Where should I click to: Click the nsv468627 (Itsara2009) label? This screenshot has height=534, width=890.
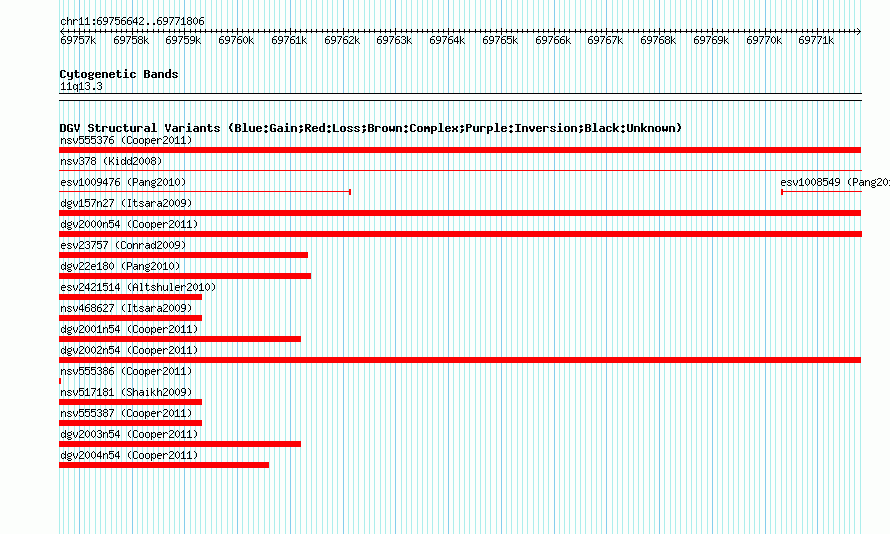coord(126,308)
